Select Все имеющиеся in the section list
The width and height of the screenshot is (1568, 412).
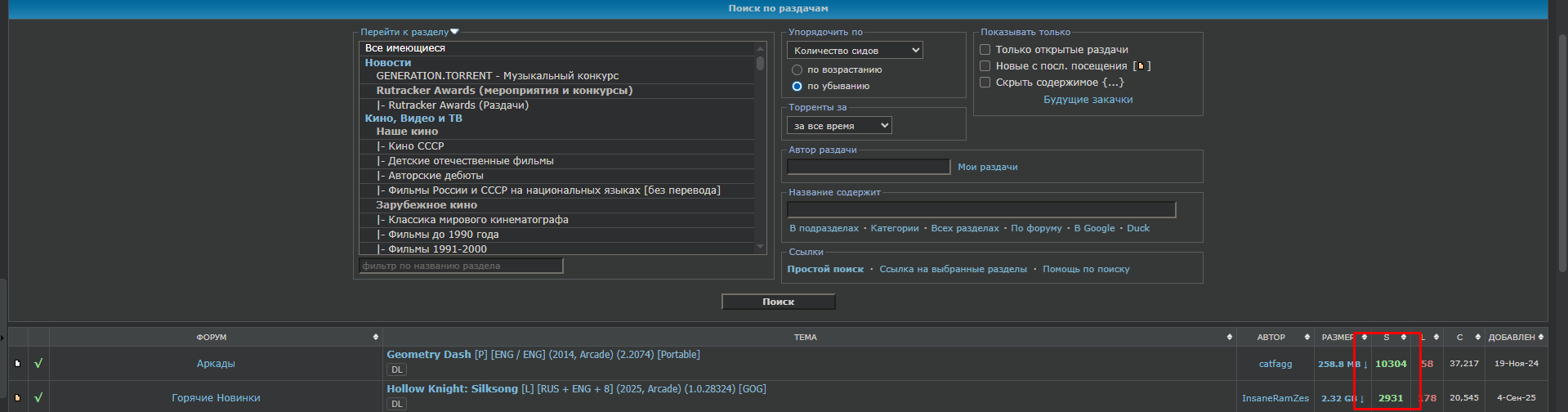(556, 48)
